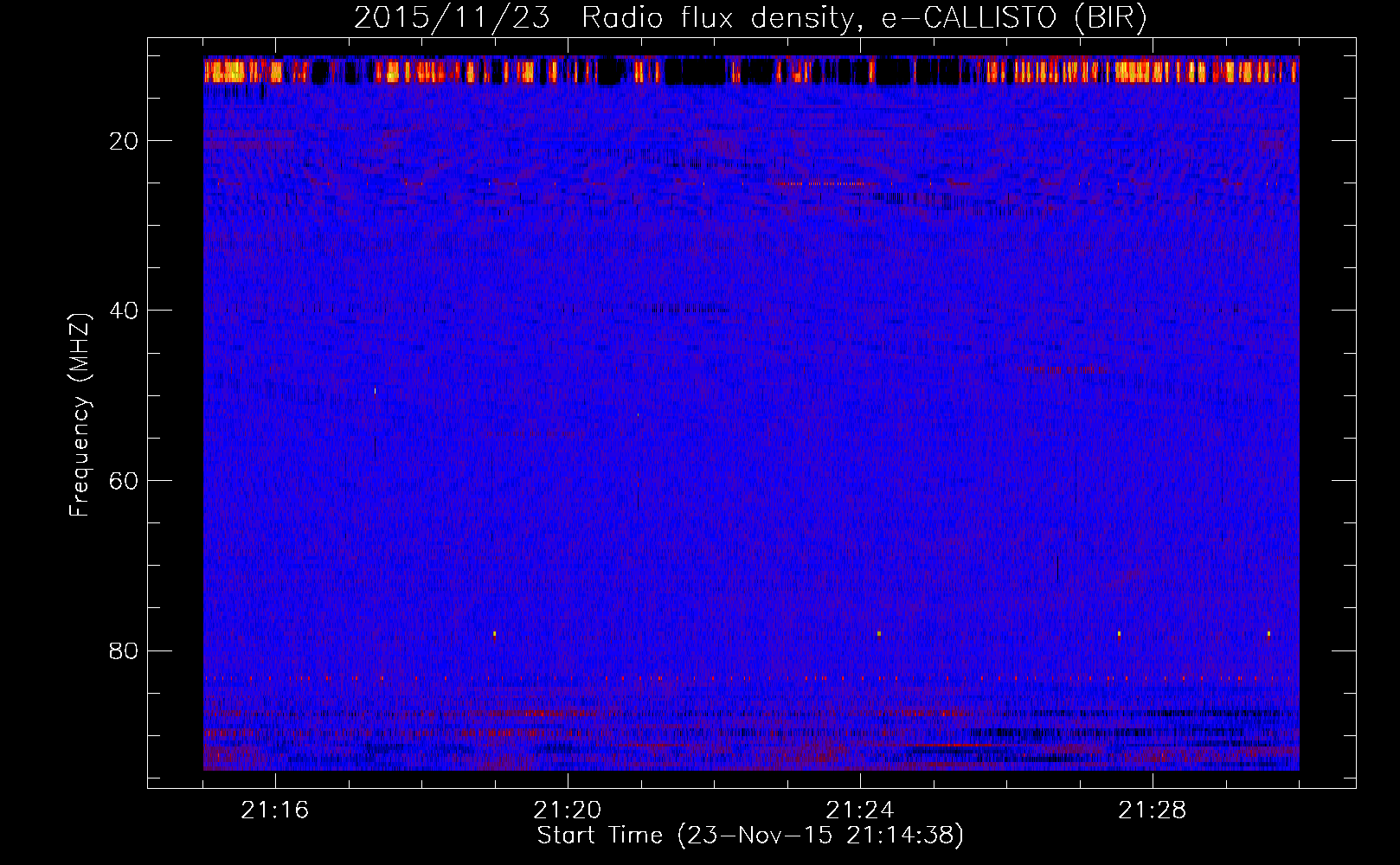Viewport: 1400px width, 865px height.
Task: Click the 80 MHz frequency tick label
Action: coord(125,650)
